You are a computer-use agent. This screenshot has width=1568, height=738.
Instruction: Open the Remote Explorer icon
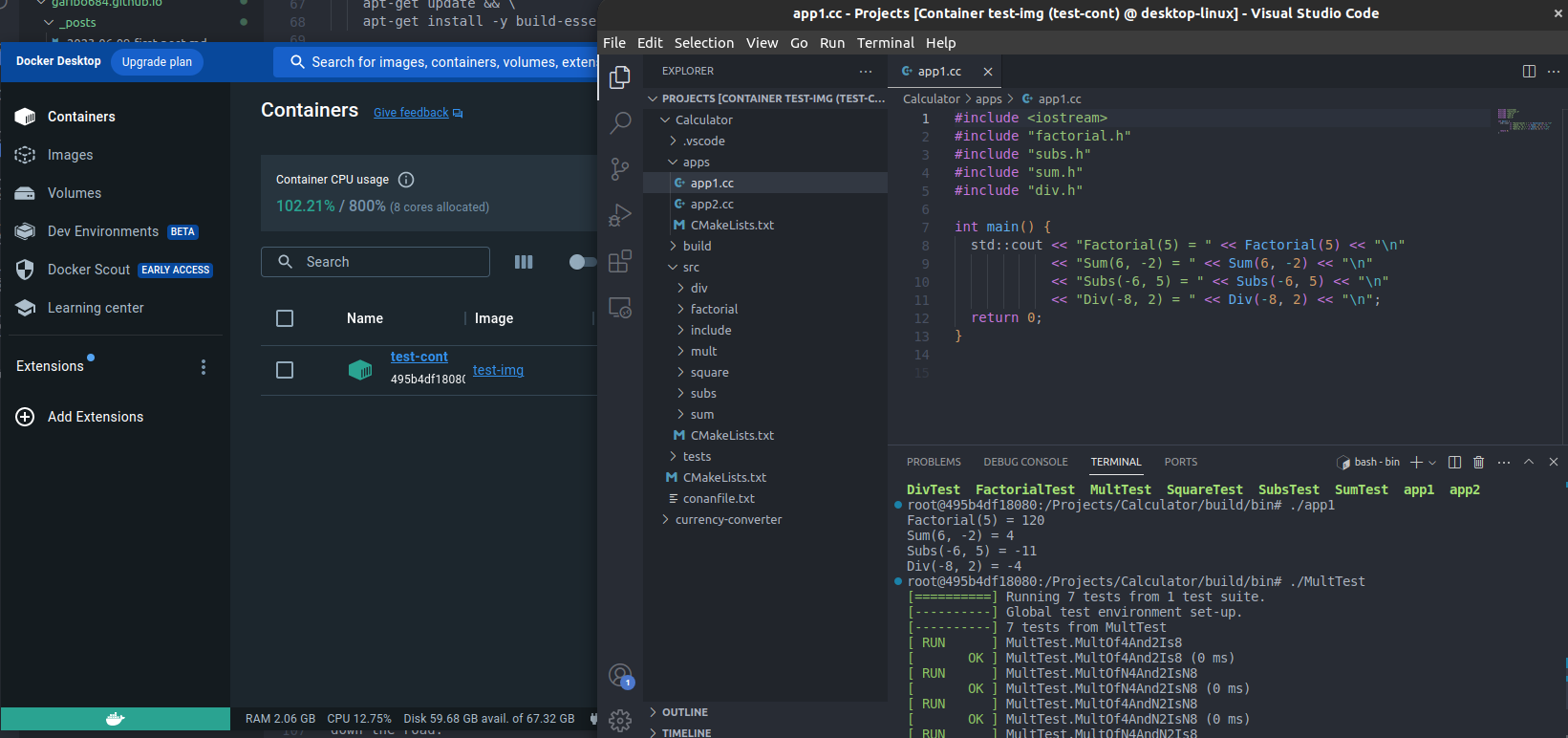coord(620,308)
